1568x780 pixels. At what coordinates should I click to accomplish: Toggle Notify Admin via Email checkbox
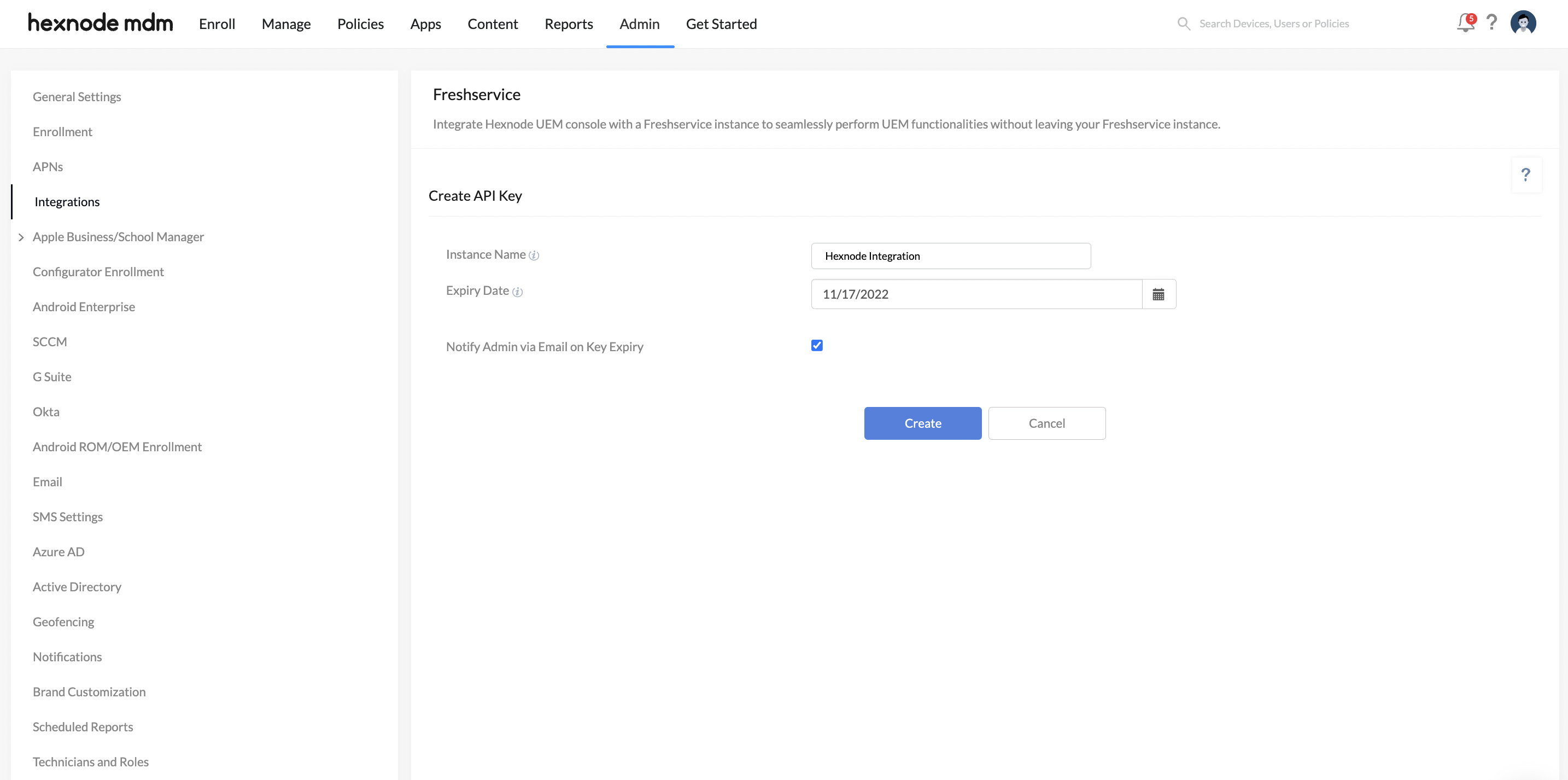pos(817,345)
